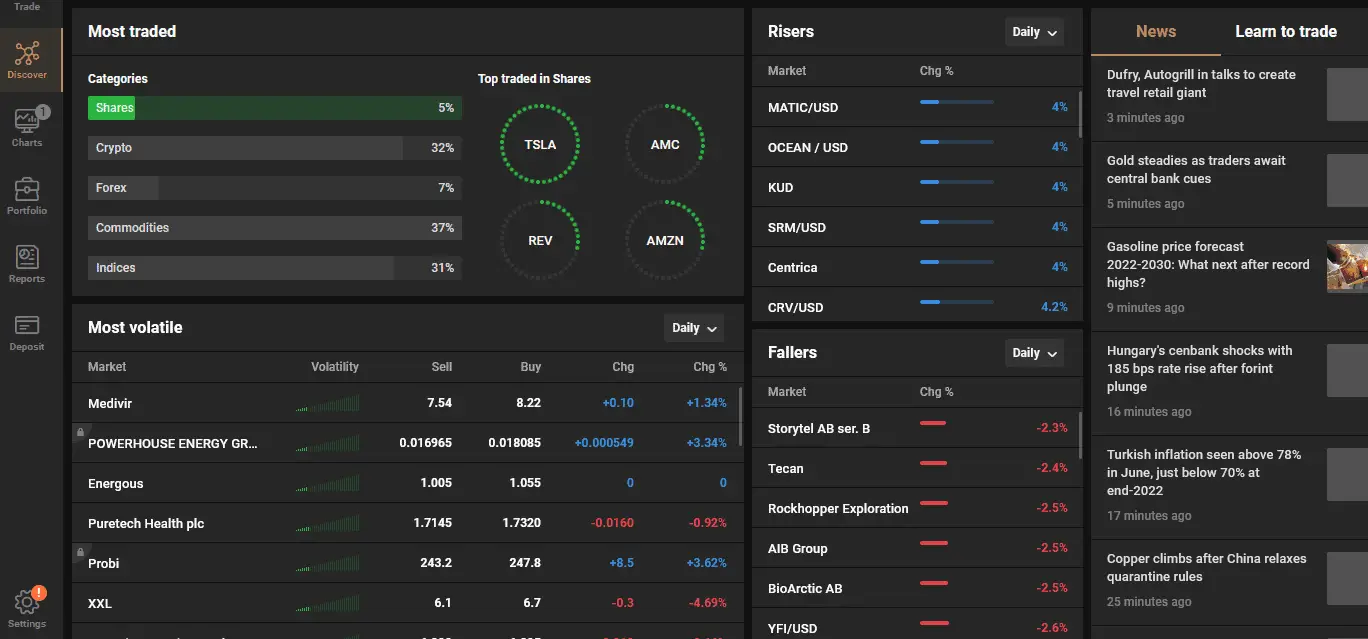Sort Most volatile by Sell column
The image size is (1368, 639).
tap(442, 367)
